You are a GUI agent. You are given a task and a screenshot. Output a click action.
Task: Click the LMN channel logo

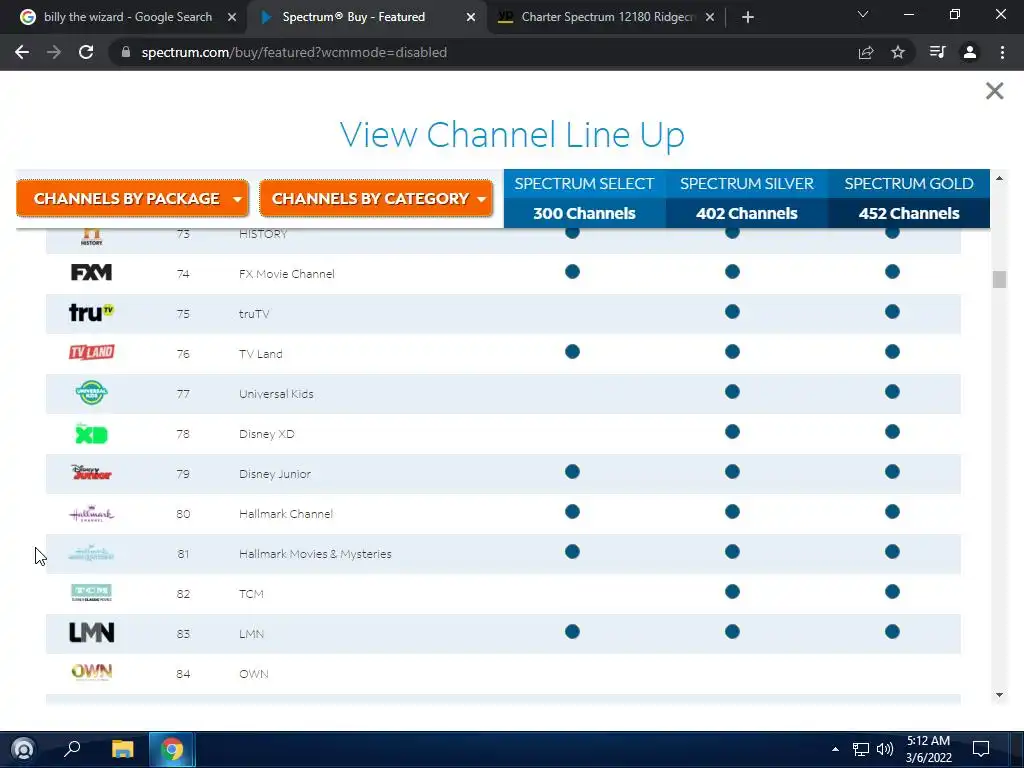[91, 633]
